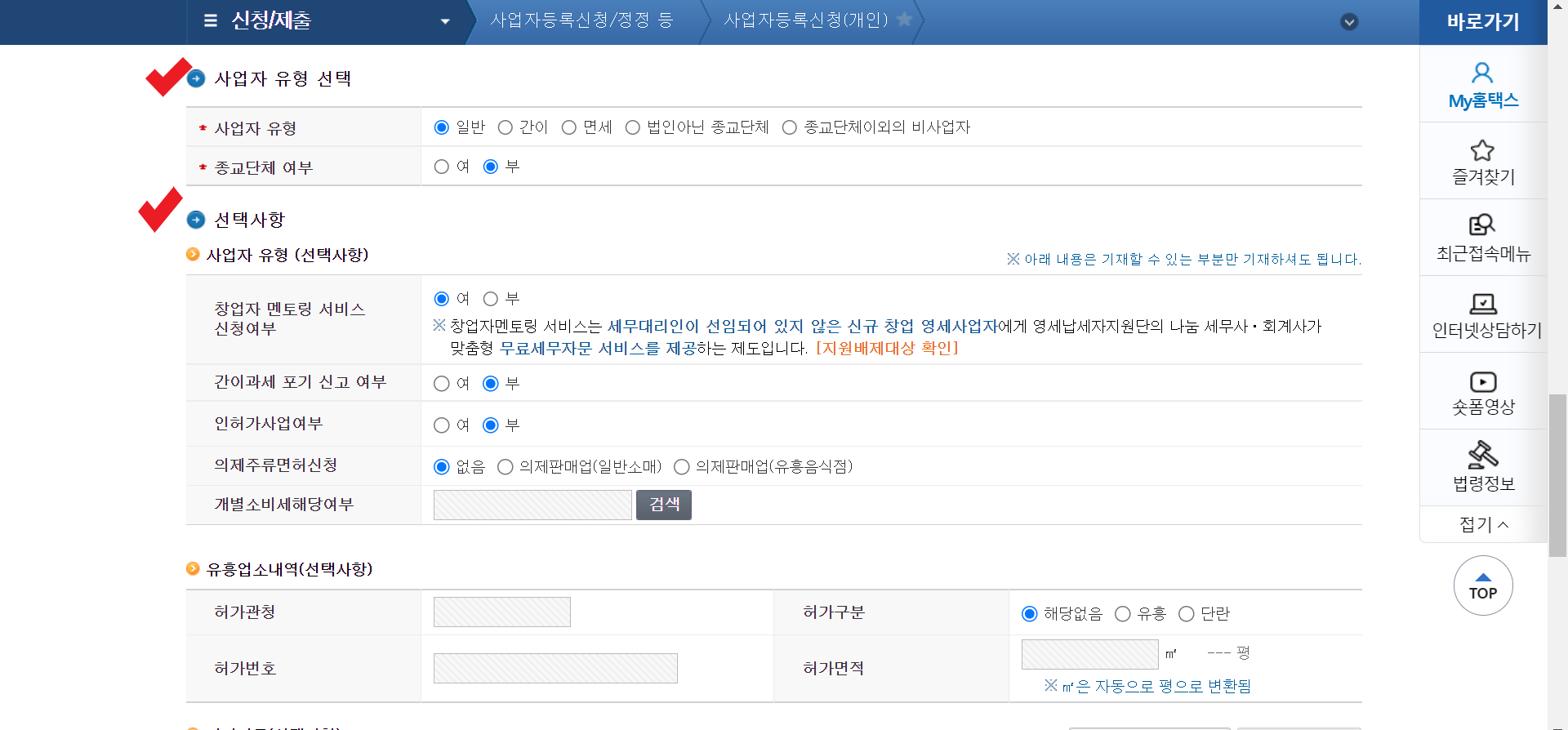Click the orange bullet icon beside 유흥업소내역(선택사항)
The width and height of the screenshot is (1568, 730).
pyautogui.click(x=193, y=568)
